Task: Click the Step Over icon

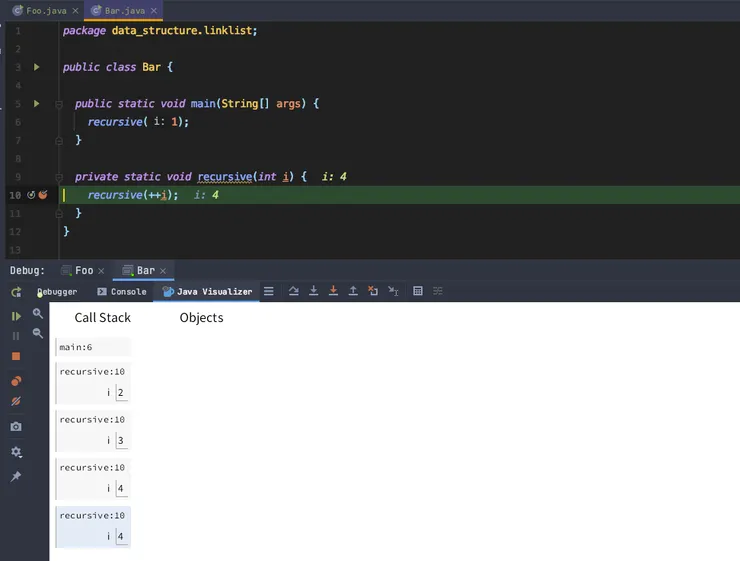Action: (293, 292)
